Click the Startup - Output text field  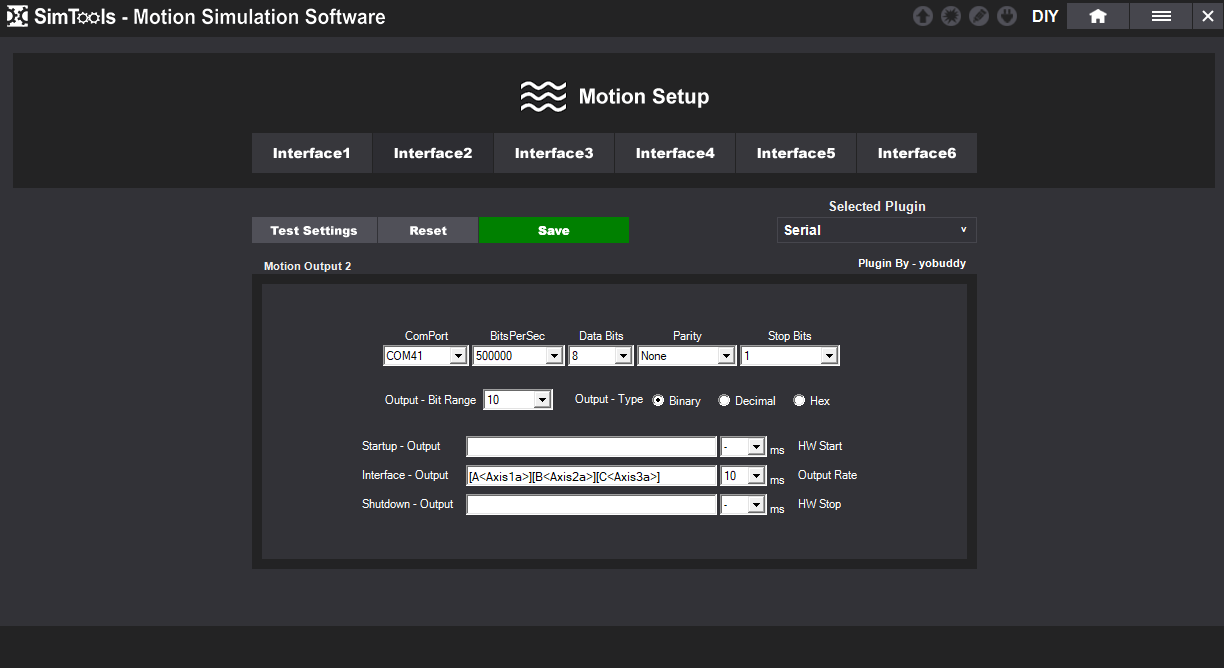[x=592, y=447]
